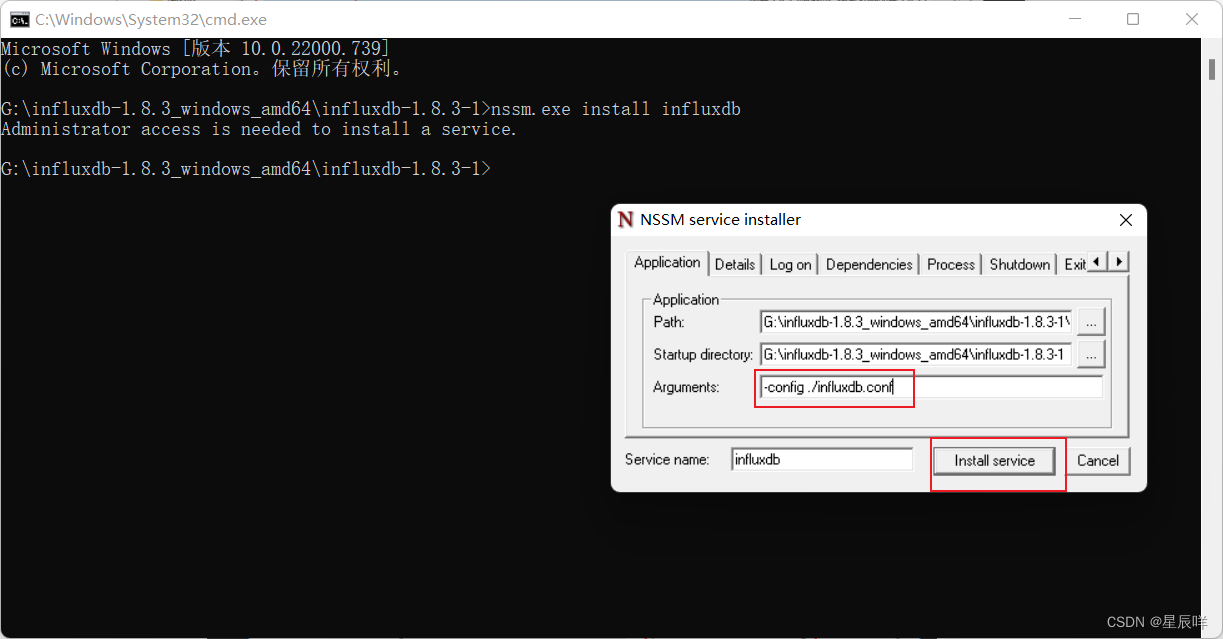
Task: Browse for the Startup directory
Action: [x=1092, y=354]
